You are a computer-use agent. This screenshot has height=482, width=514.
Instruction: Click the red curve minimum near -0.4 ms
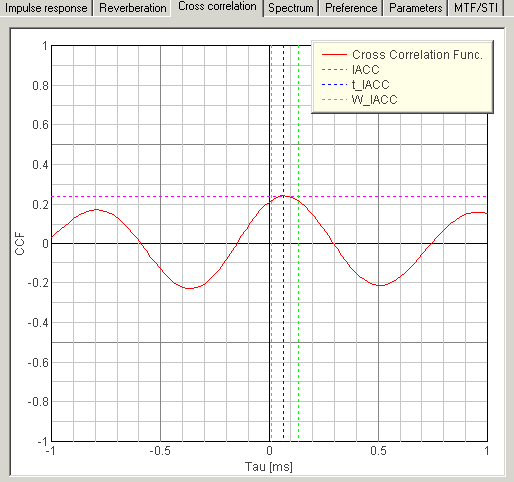coord(189,288)
